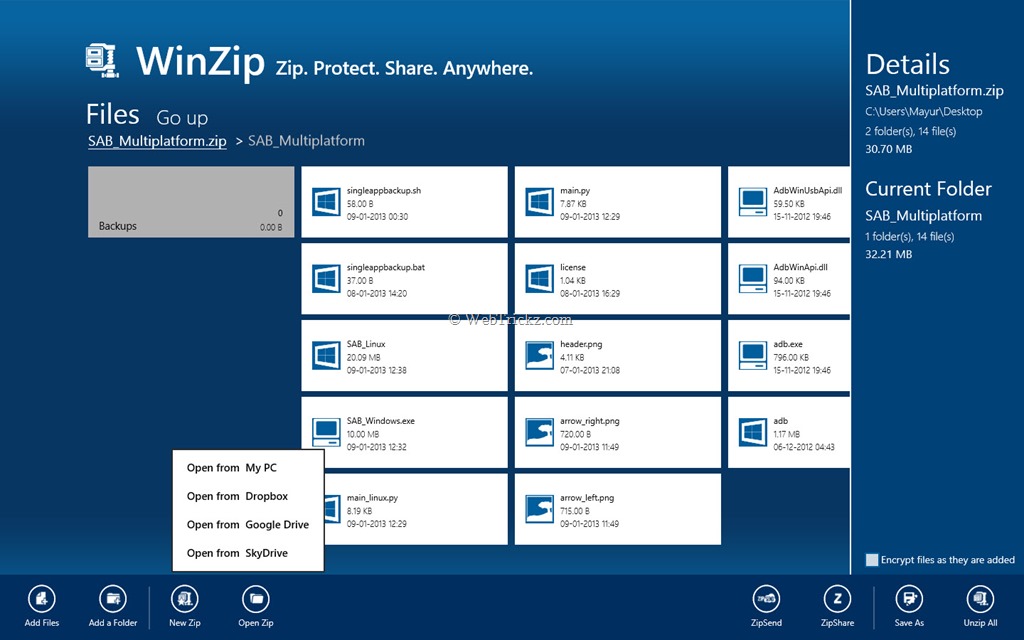Click the 2 folder(s), 14 file(s) summary
The image size is (1024, 640).
tap(910, 131)
